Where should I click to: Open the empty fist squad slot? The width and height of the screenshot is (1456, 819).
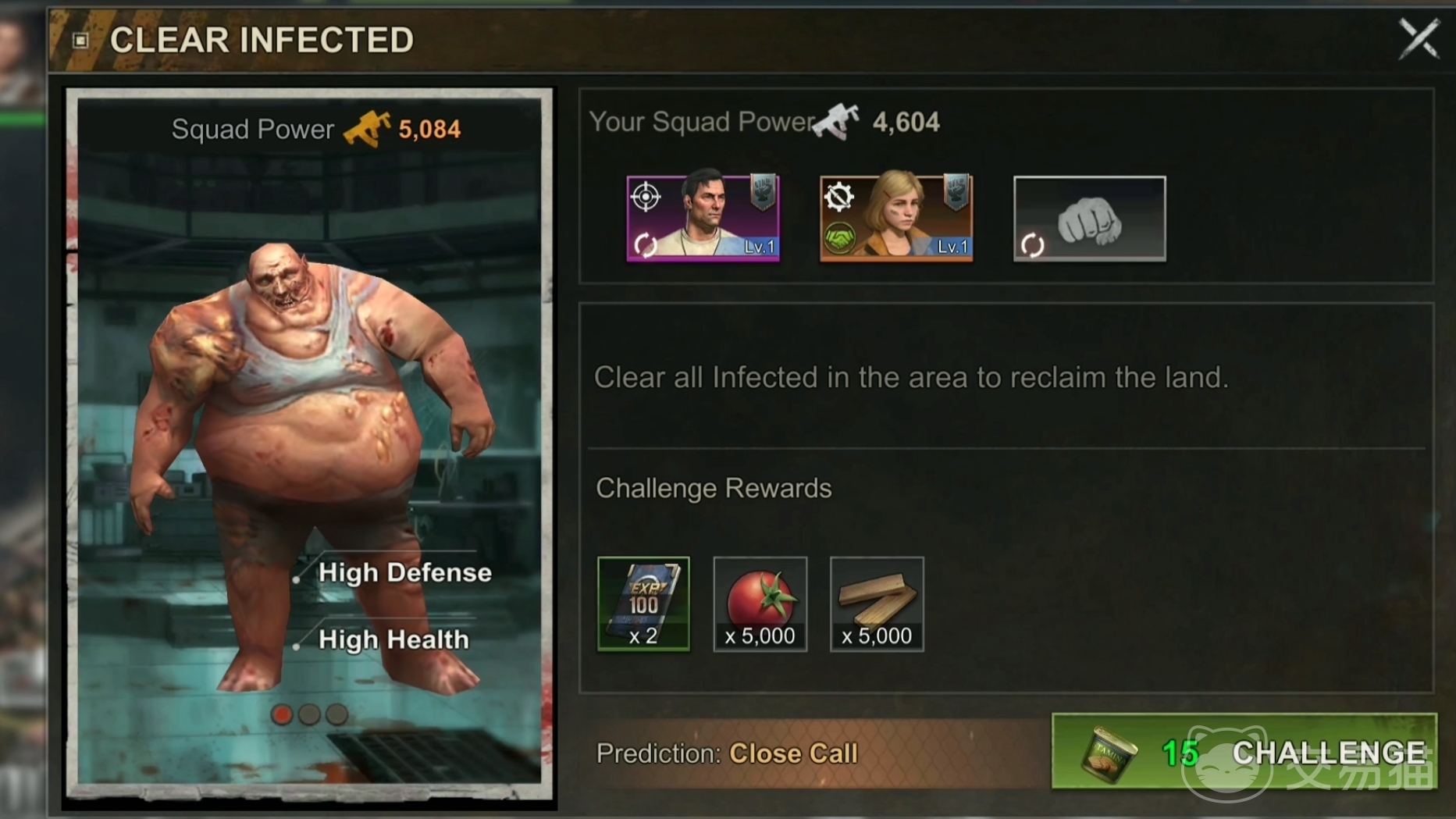coord(1089,218)
